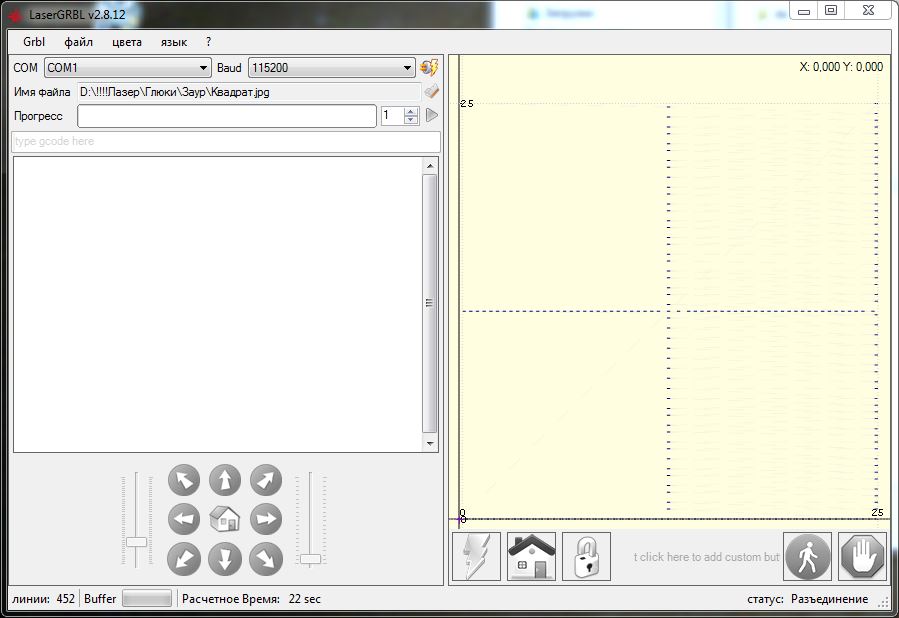This screenshot has height=618, width=899.
Task: Increase the repeat count with up spinner
Action: [x=411, y=111]
